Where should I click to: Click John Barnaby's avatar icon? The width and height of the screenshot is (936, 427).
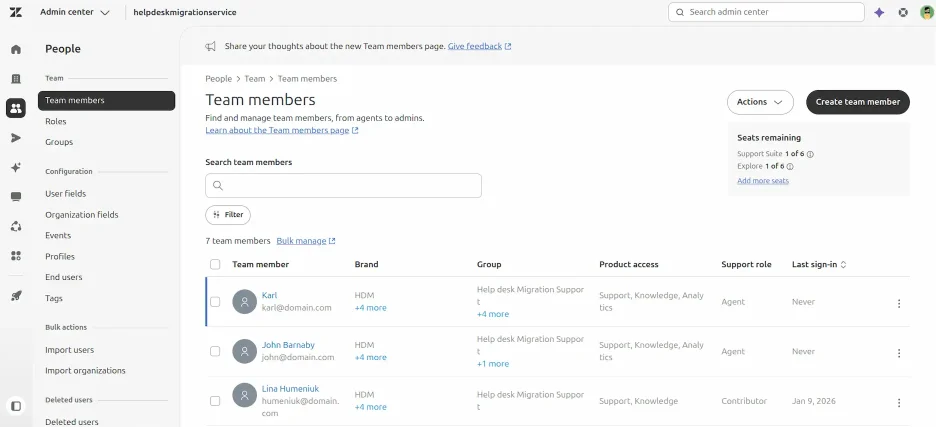pyautogui.click(x=244, y=351)
